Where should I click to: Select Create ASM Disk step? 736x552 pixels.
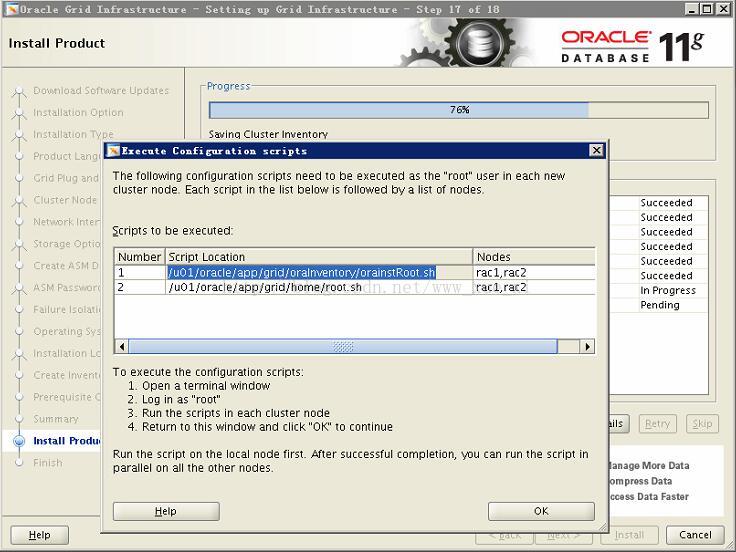click(66, 266)
